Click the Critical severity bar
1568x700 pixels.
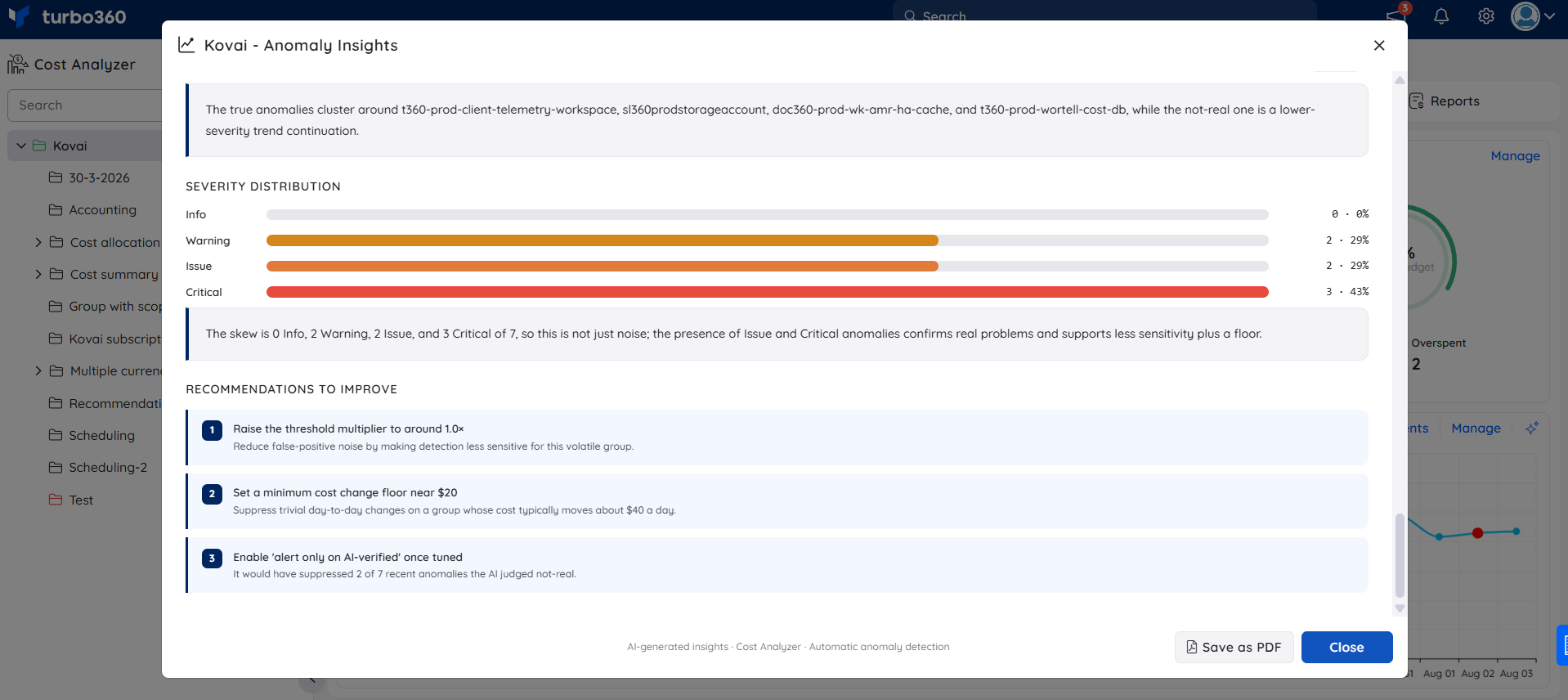767,292
